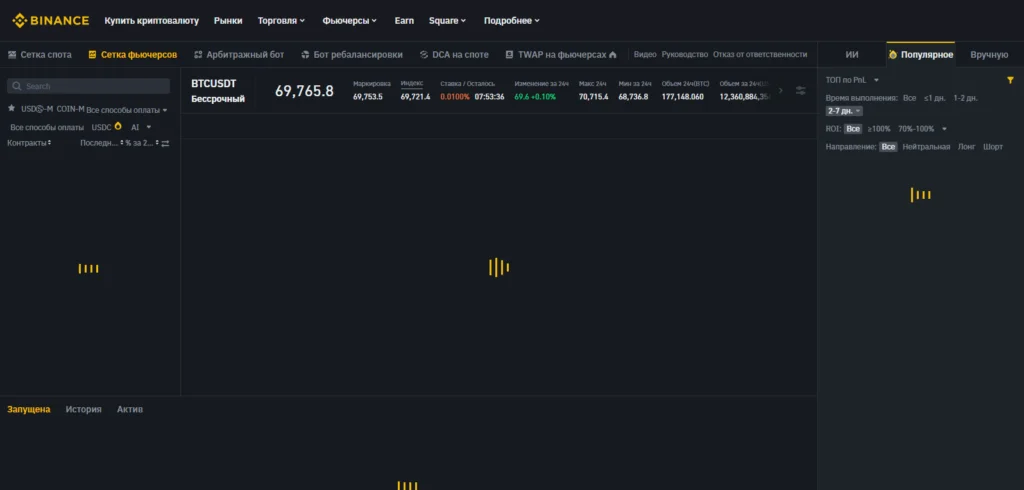
Task: Open the Руководство link
Action: pos(684,55)
